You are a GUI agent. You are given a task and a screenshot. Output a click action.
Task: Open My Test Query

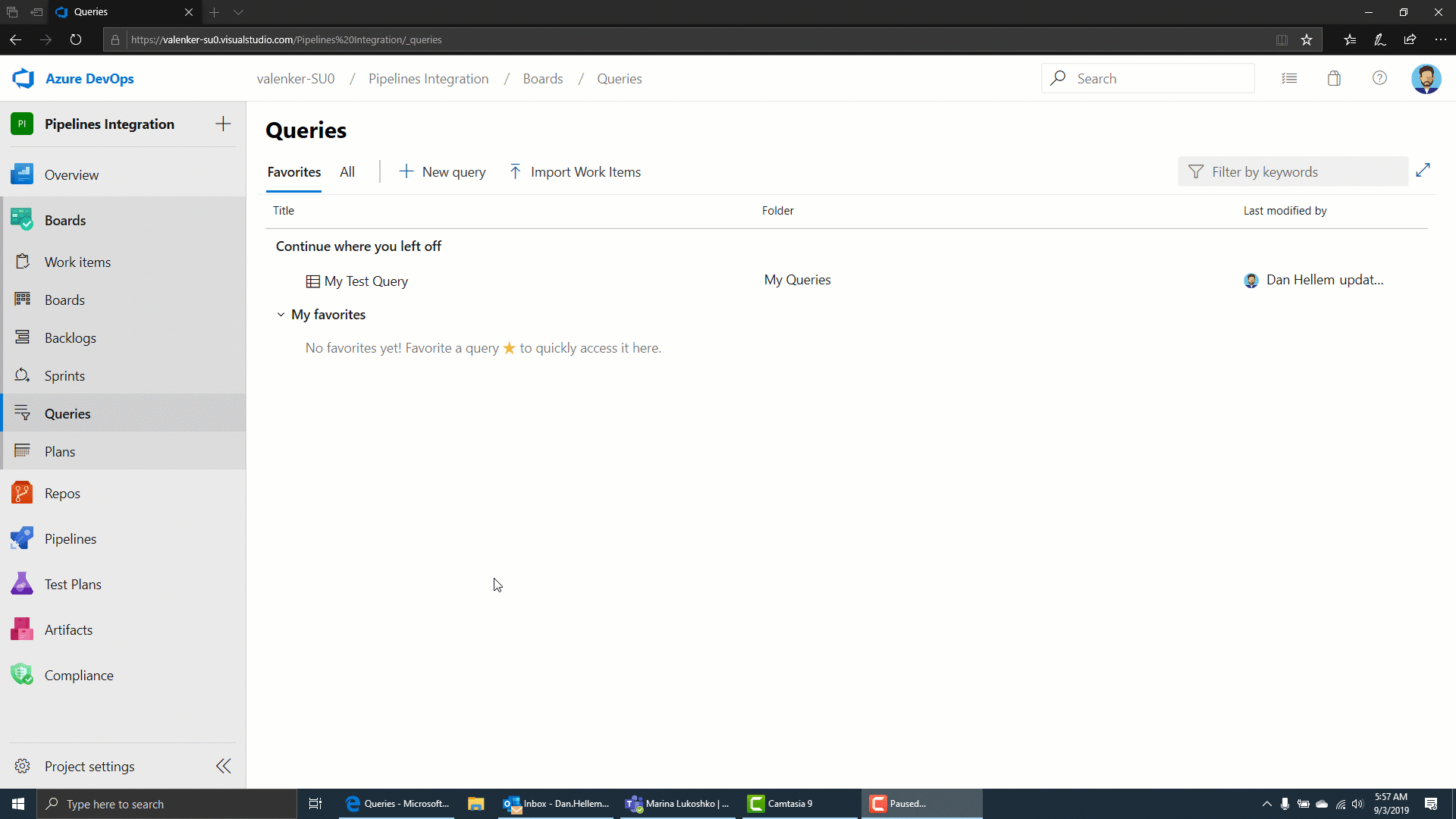(x=366, y=281)
